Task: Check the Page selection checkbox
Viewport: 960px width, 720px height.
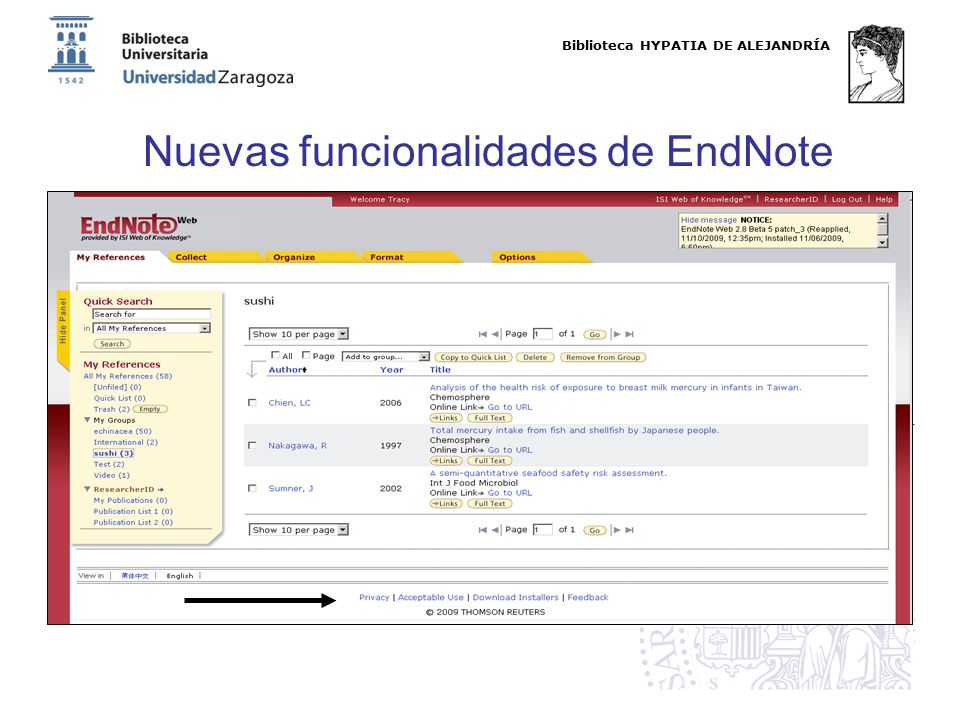Action: coord(306,355)
